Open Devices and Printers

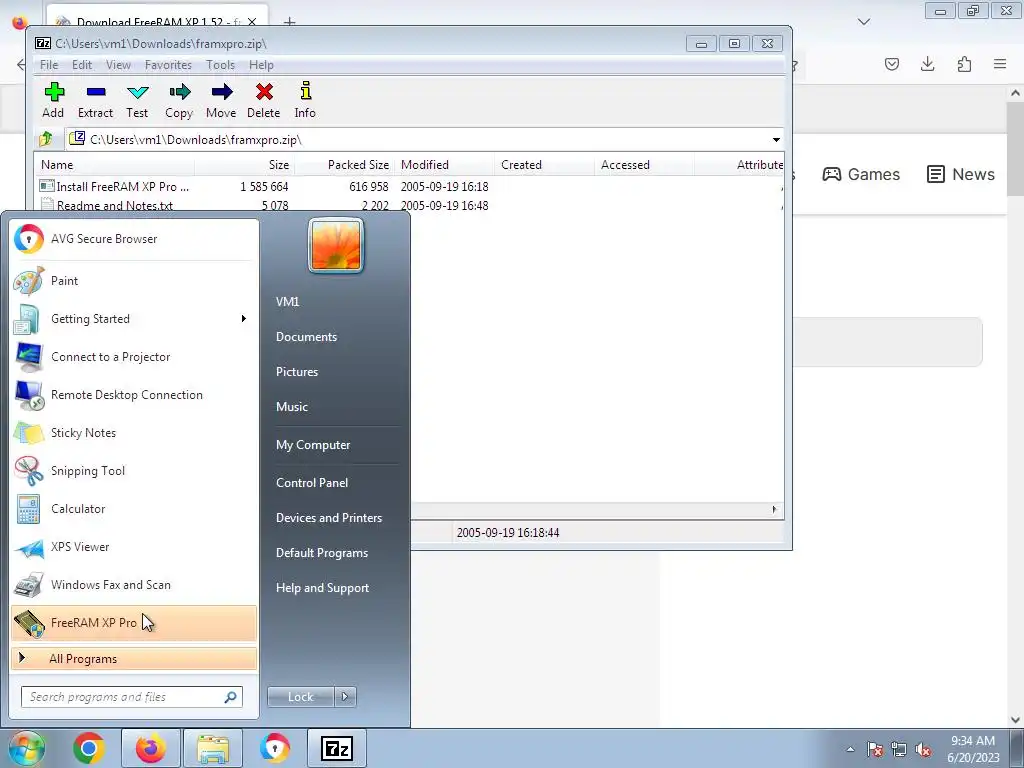329,518
